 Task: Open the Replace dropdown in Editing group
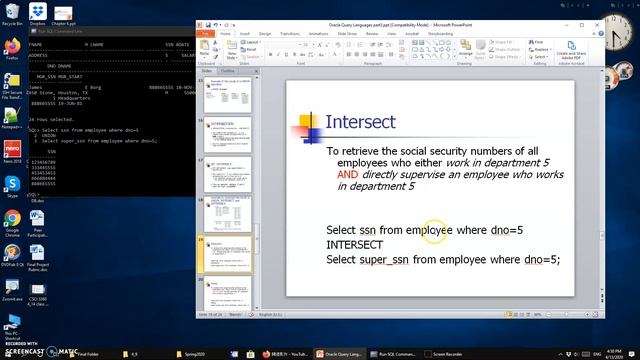tap(540, 49)
